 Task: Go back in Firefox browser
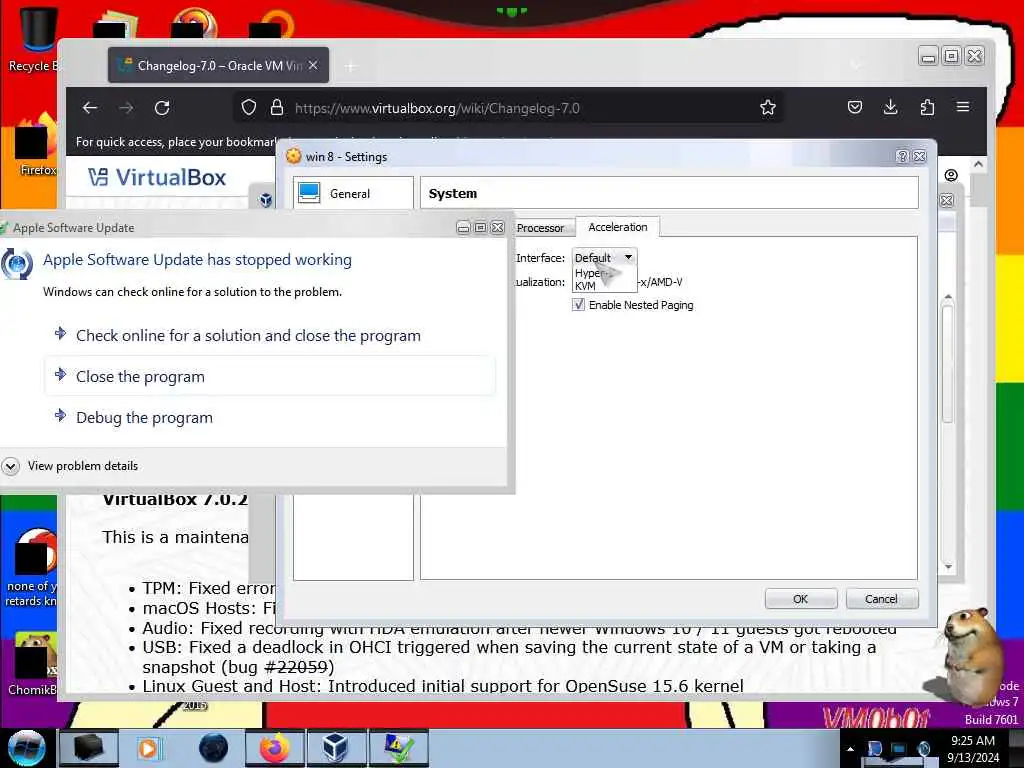[x=90, y=108]
